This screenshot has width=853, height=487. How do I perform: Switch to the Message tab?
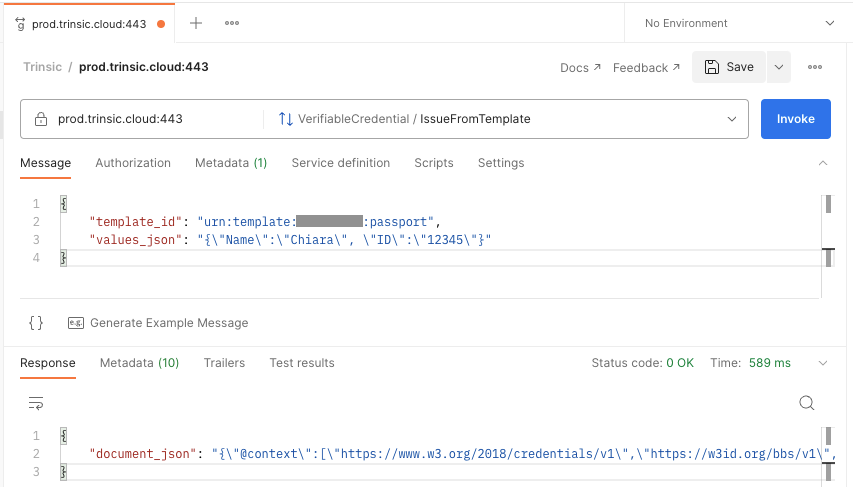click(x=46, y=163)
